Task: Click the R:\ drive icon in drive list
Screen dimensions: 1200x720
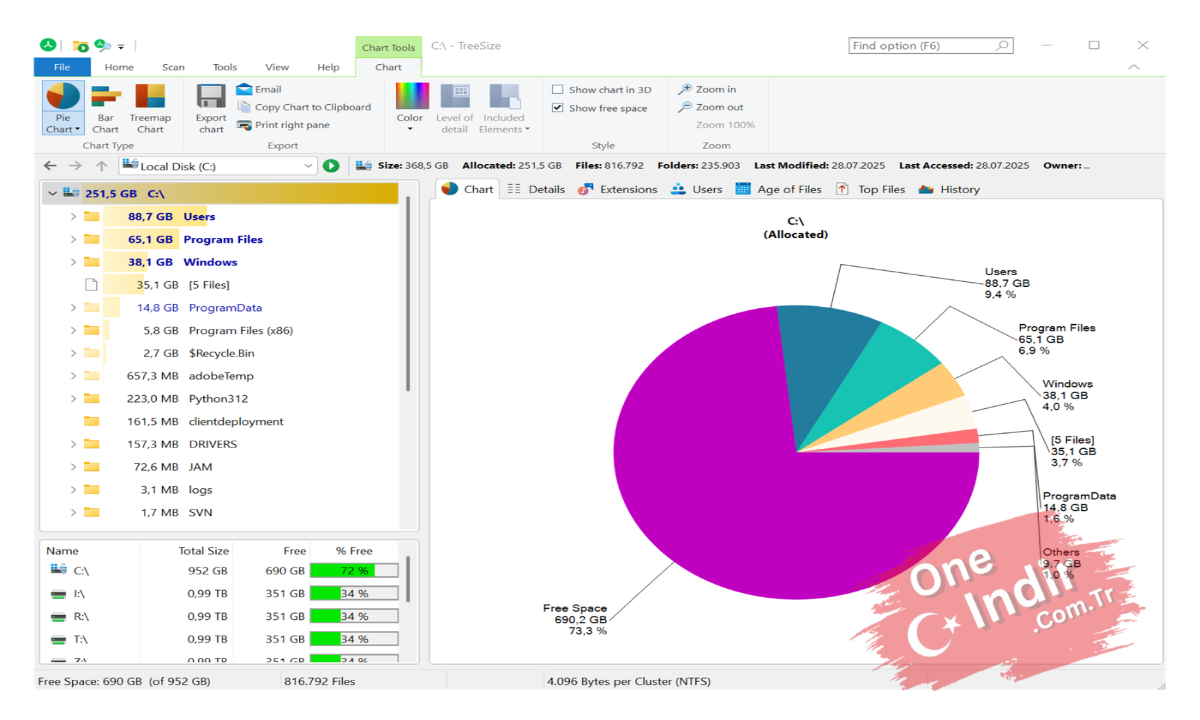Action: click(x=59, y=616)
